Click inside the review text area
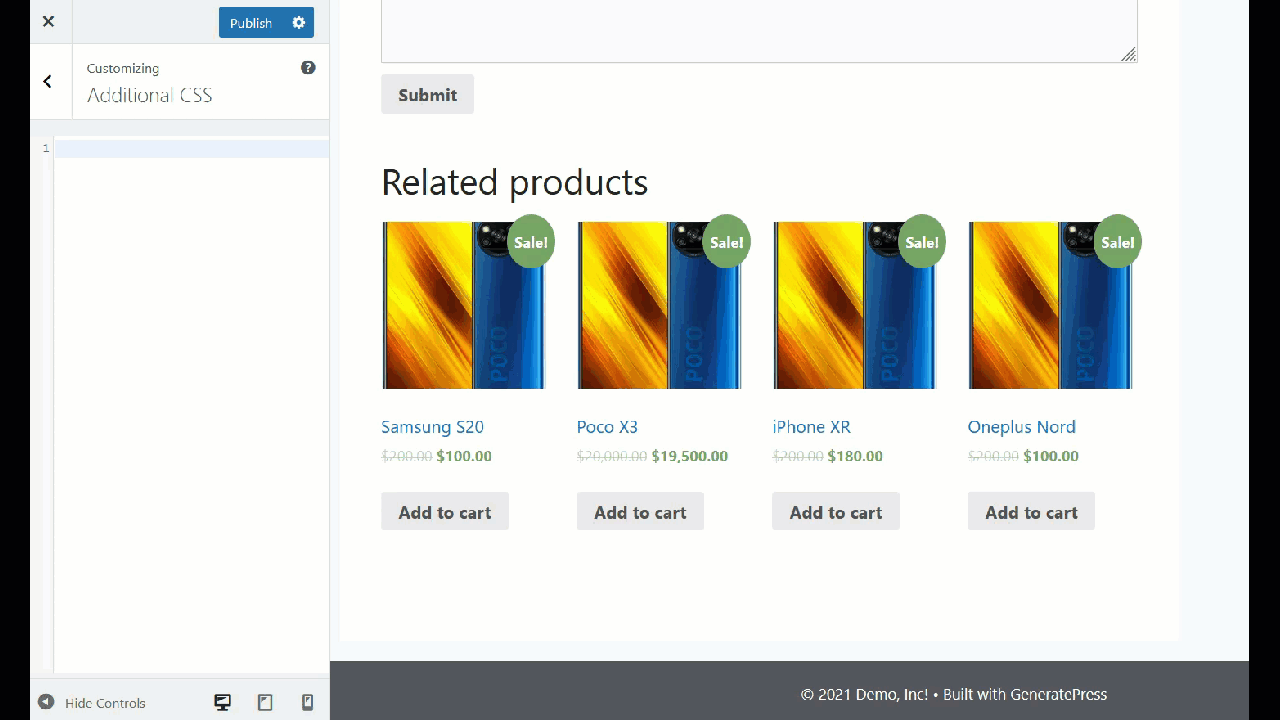 (x=759, y=30)
